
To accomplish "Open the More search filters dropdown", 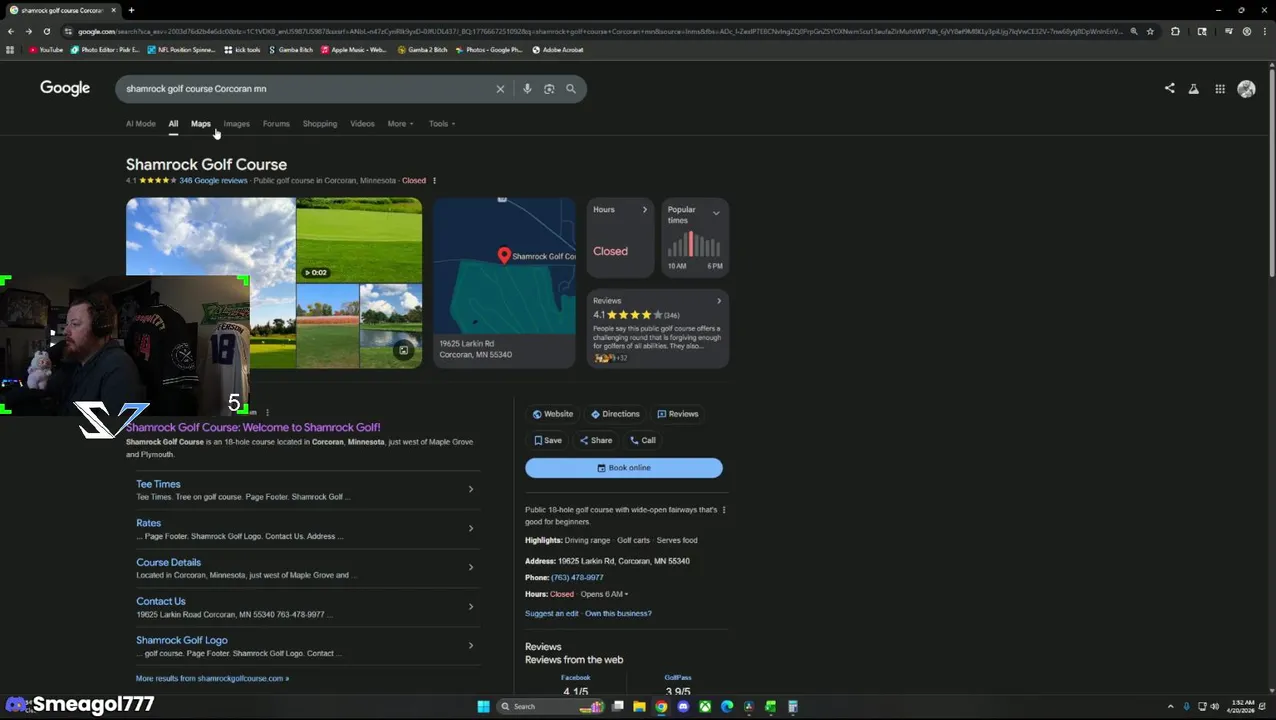I will 400,124.
